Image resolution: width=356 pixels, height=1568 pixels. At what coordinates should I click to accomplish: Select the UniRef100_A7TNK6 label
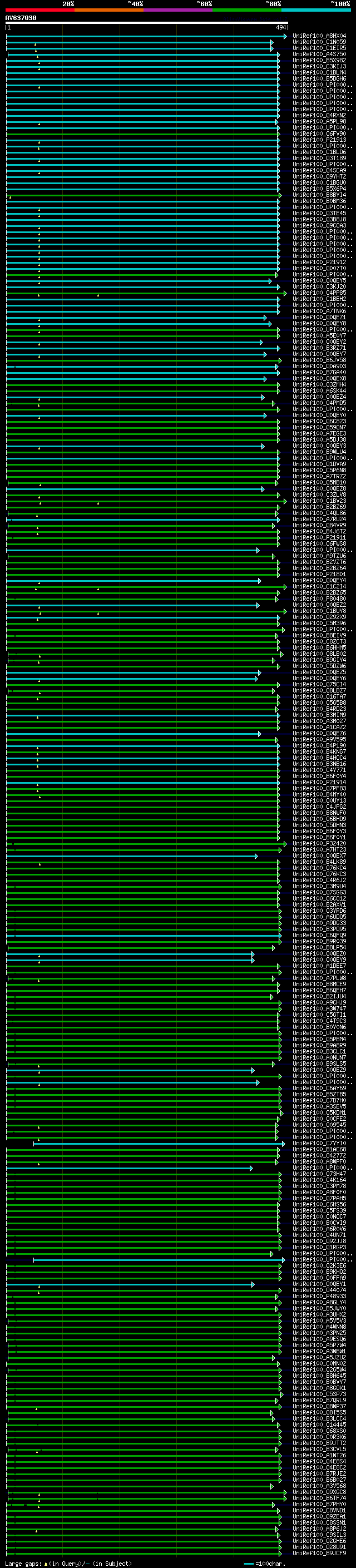point(319,311)
